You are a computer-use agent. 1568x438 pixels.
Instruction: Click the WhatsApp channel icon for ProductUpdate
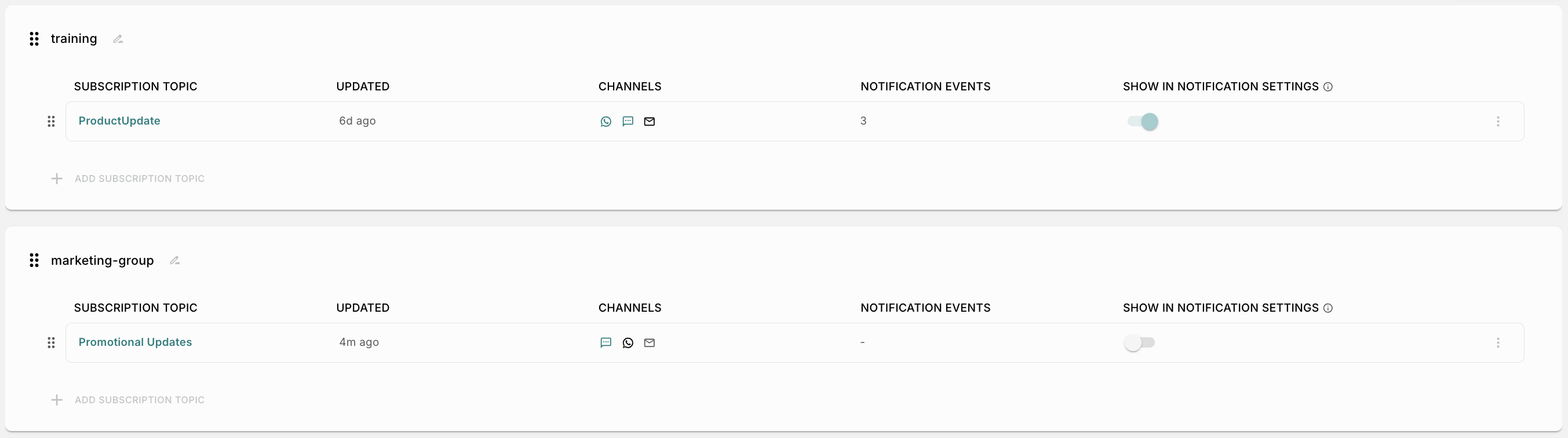tap(606, 122)
